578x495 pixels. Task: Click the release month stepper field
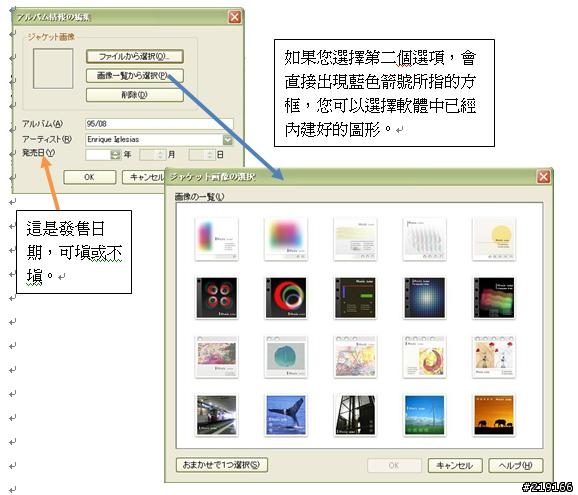(x=152, y=154)
